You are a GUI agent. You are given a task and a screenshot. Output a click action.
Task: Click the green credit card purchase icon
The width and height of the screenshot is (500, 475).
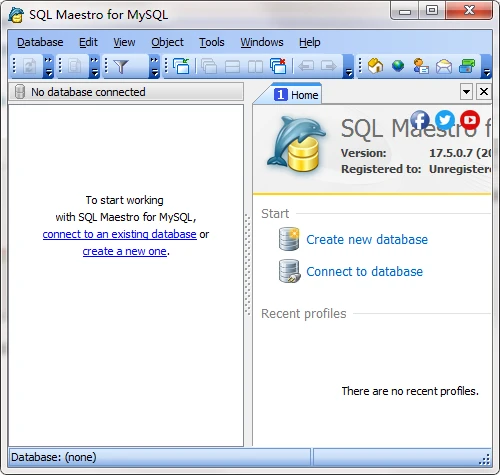point(467,66)
